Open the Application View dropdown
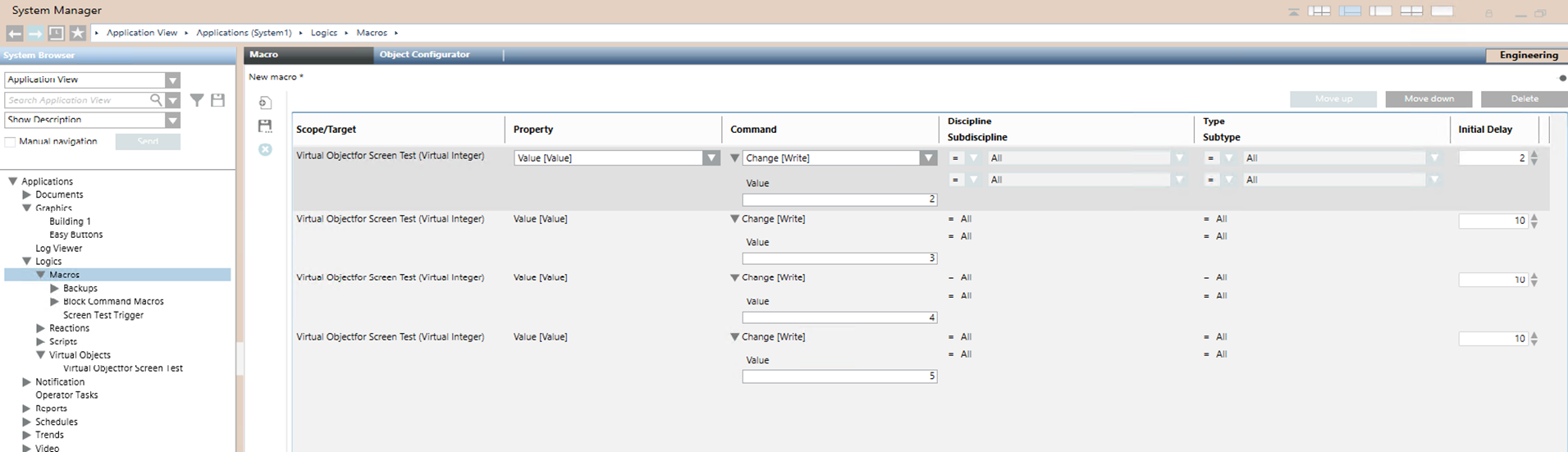1568x452 pixels. point(172,80)
